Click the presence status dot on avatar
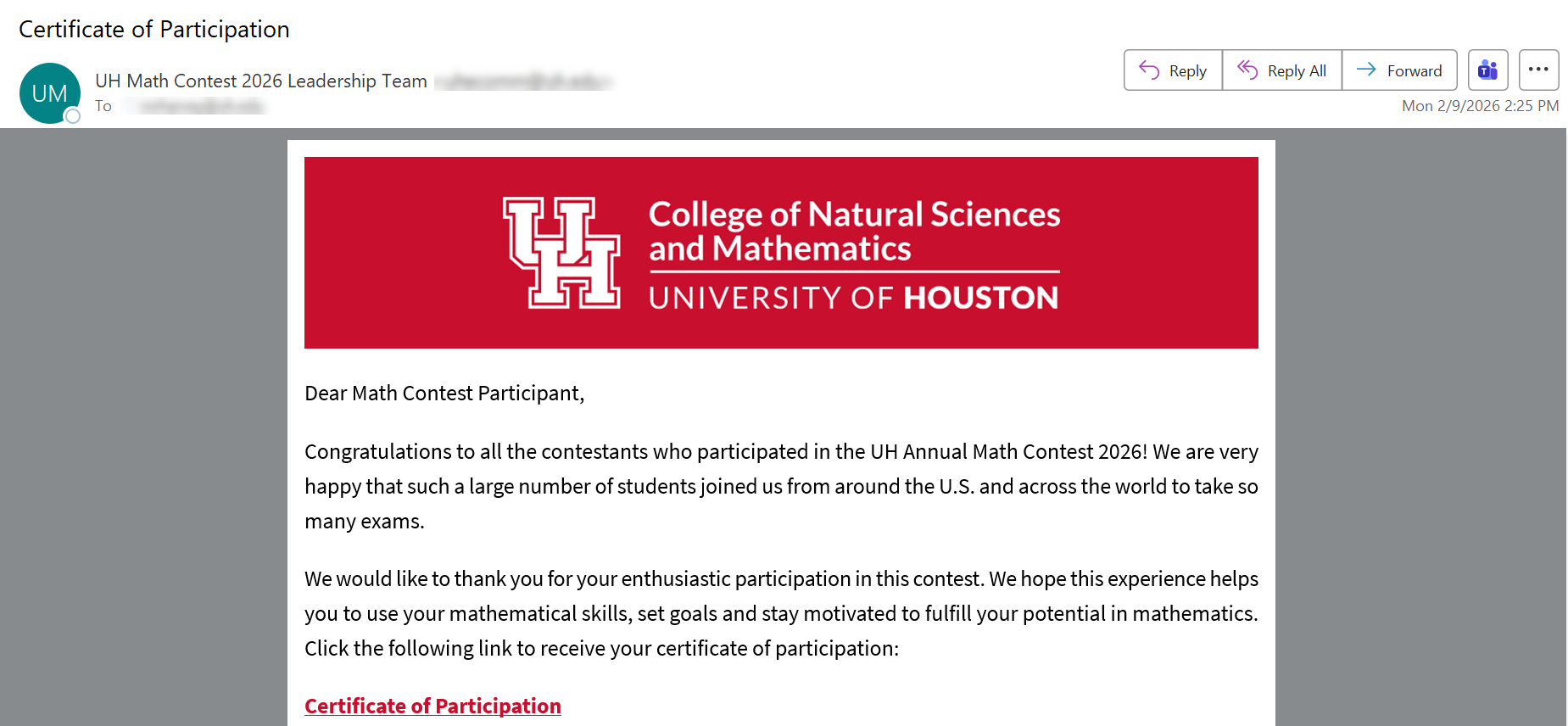Screen dimensions: 1568x726 tap(73, 116)
